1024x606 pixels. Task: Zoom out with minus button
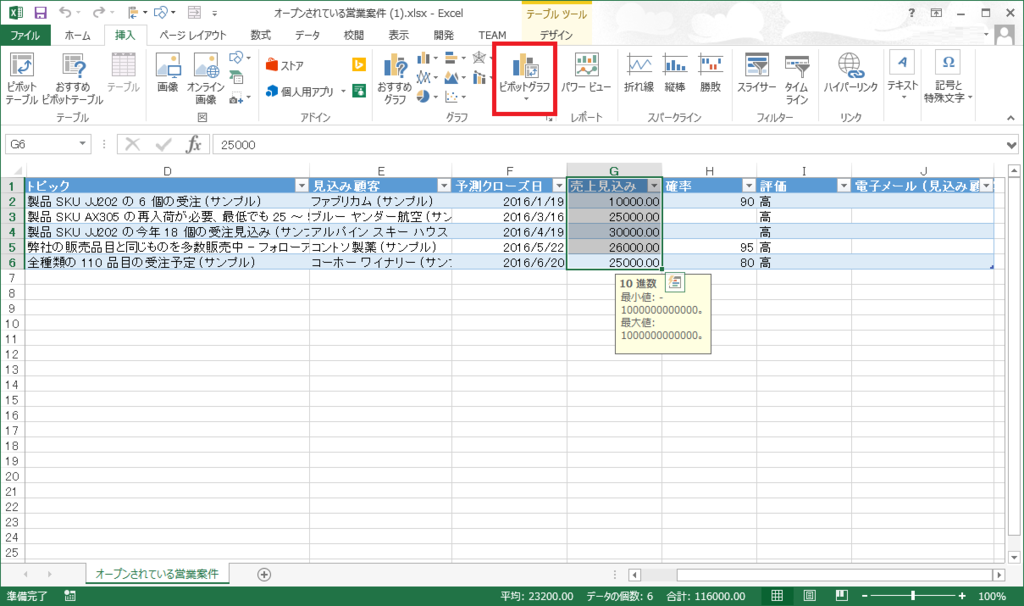click(865, 596)
